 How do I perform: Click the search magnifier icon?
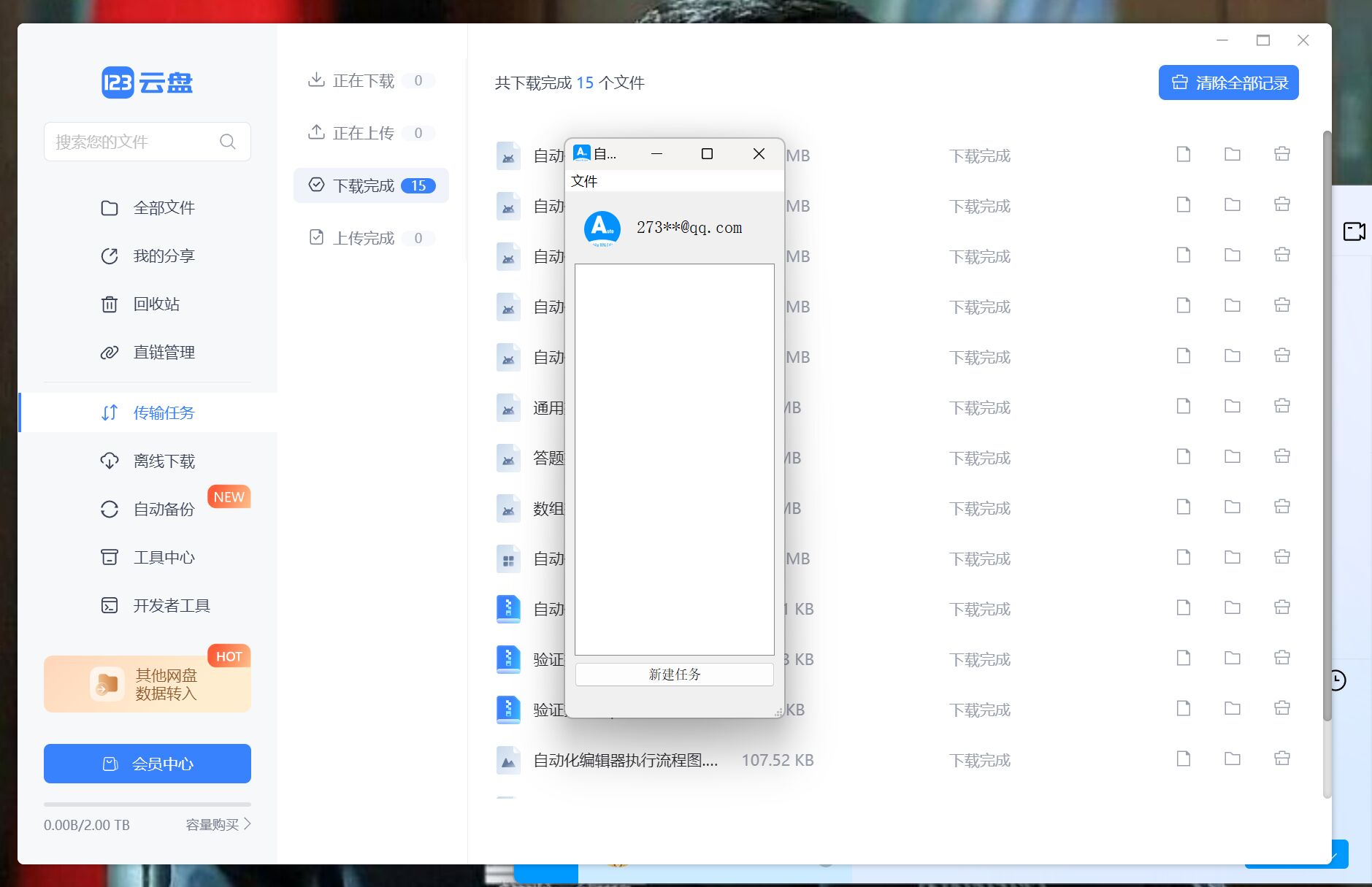click(x=228, y=142)
